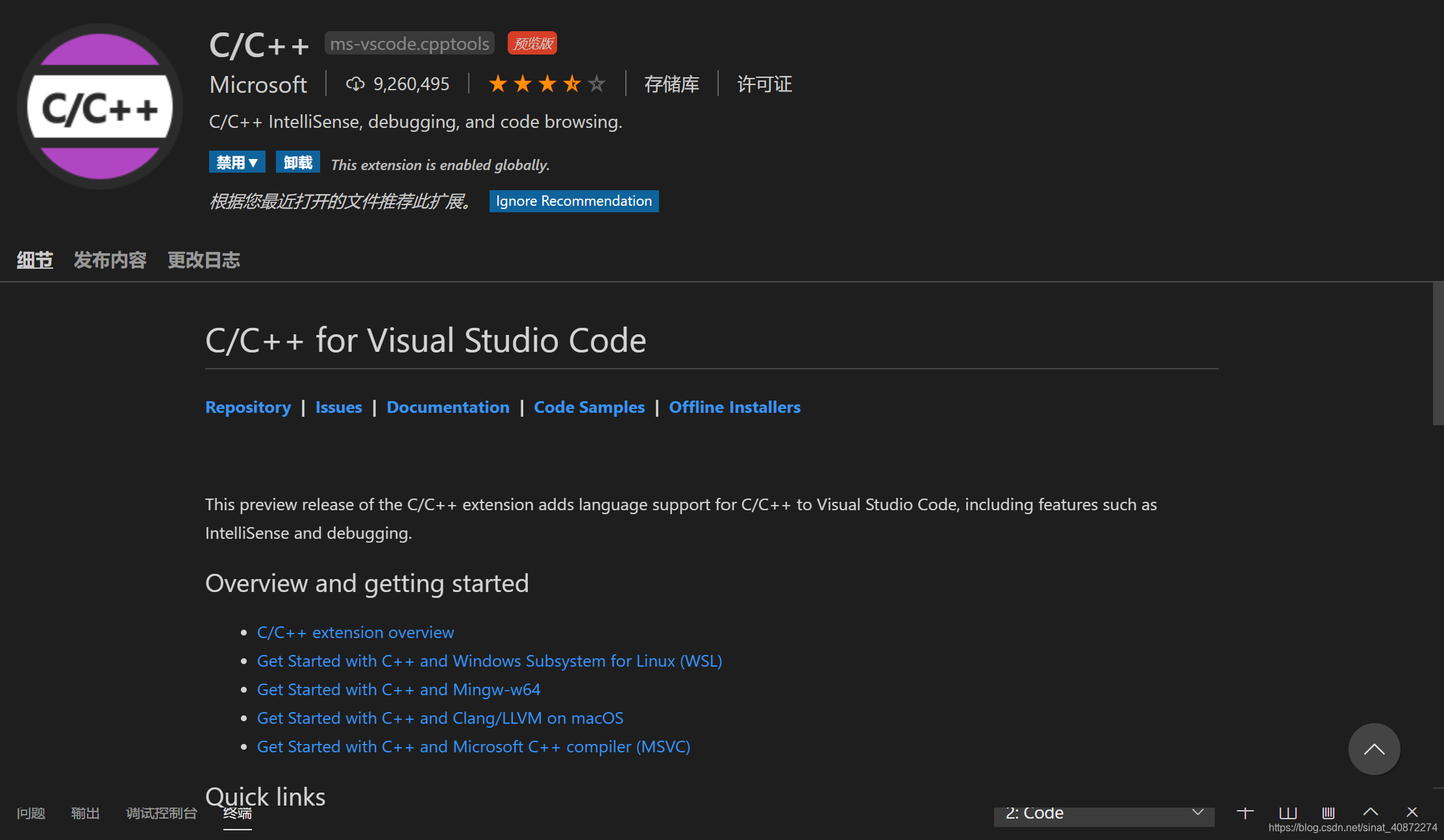Viewport: 1444px width, 840px height.
Task: Select the 终端 (Terminal) panel tab
Action: [x=238, y=813]
